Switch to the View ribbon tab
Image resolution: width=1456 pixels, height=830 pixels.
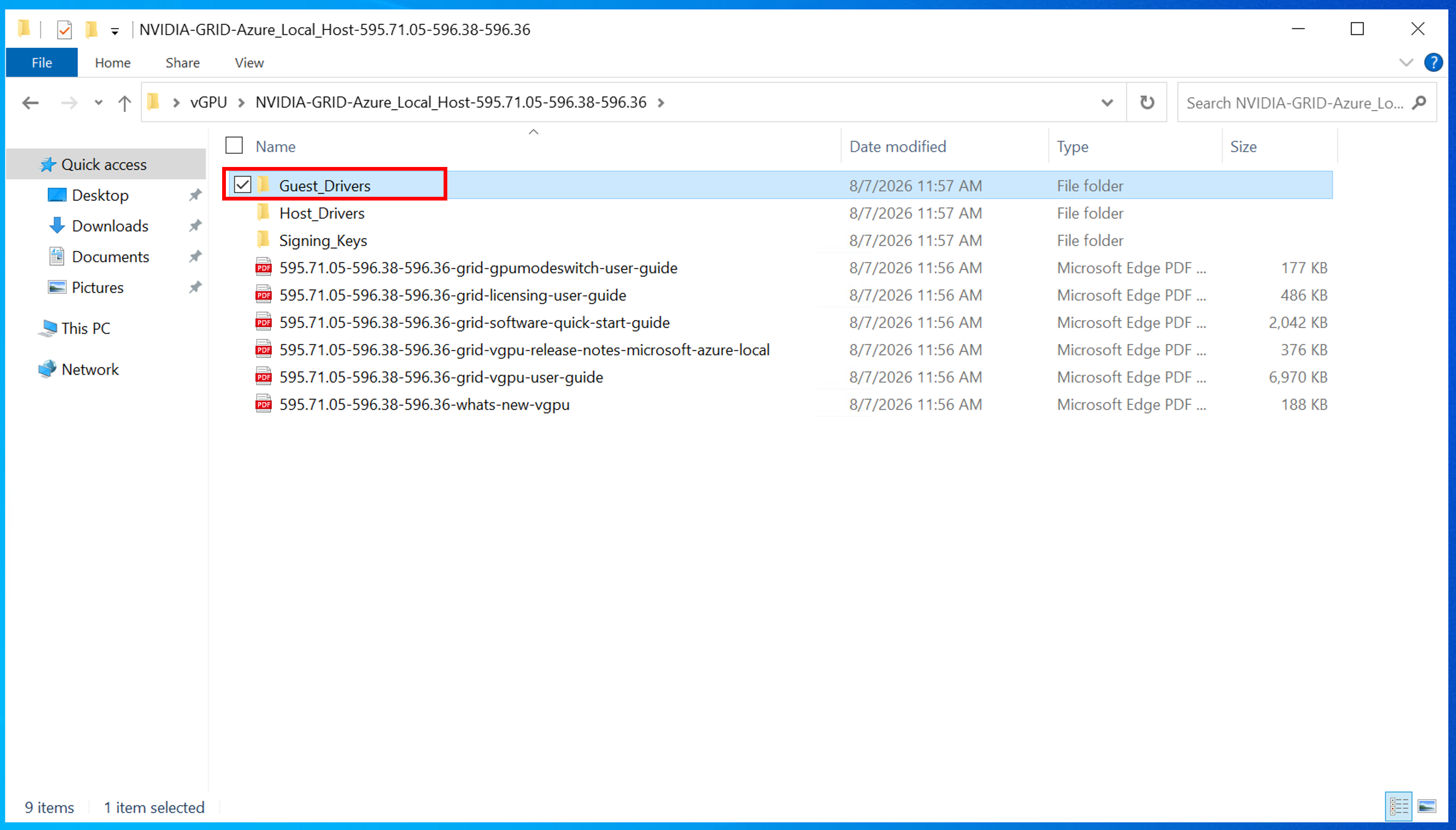(249, 63)
